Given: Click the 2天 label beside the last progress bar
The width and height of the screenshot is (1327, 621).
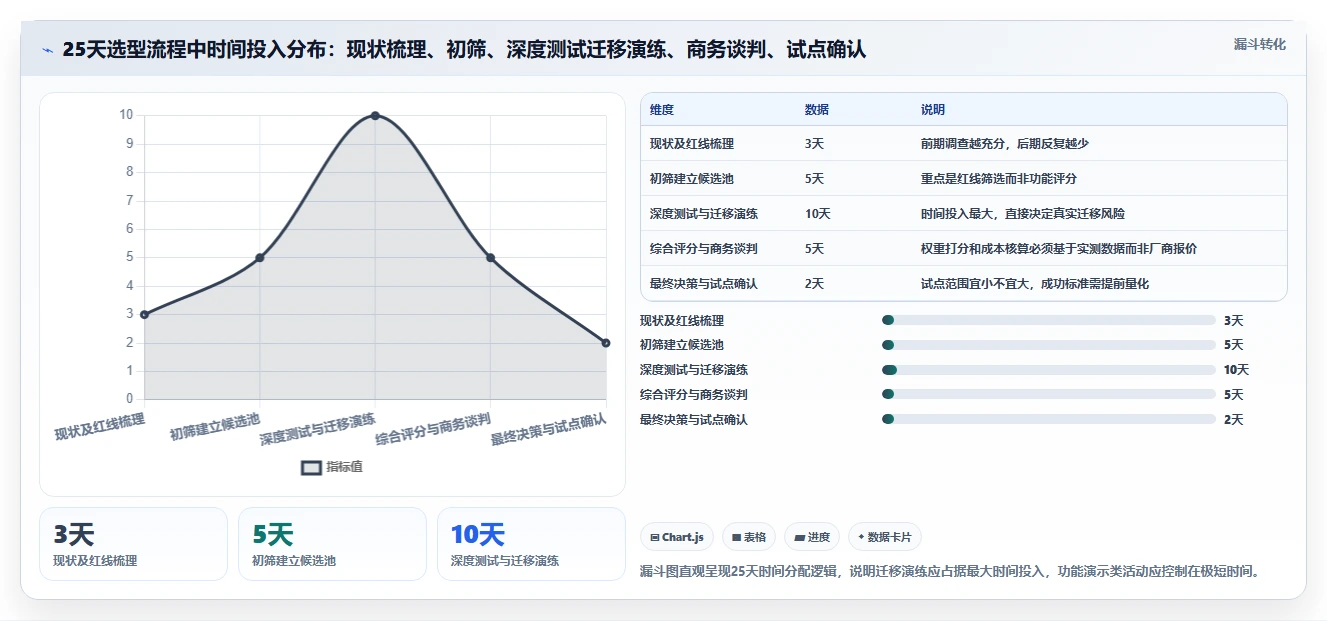Looking at the screenshot, I should click(1234, 420).
